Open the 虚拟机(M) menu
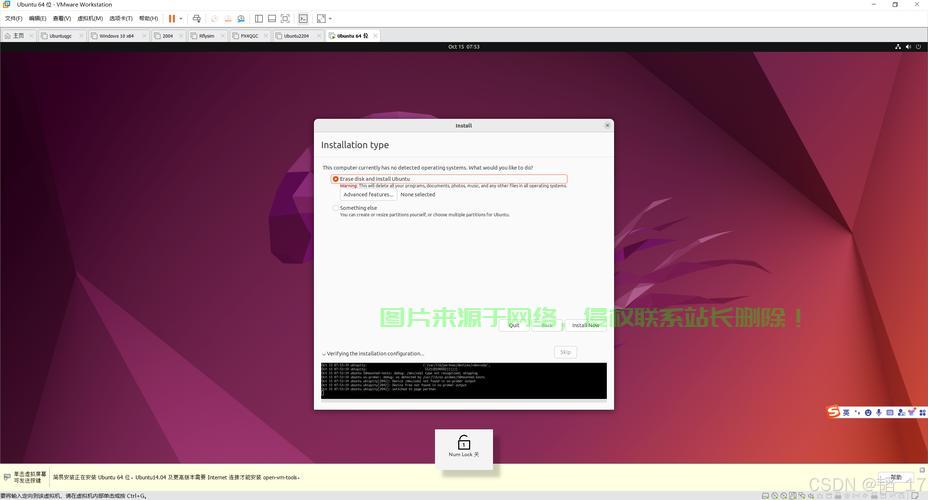Screen dimensions: 928x500 point(90,19)
